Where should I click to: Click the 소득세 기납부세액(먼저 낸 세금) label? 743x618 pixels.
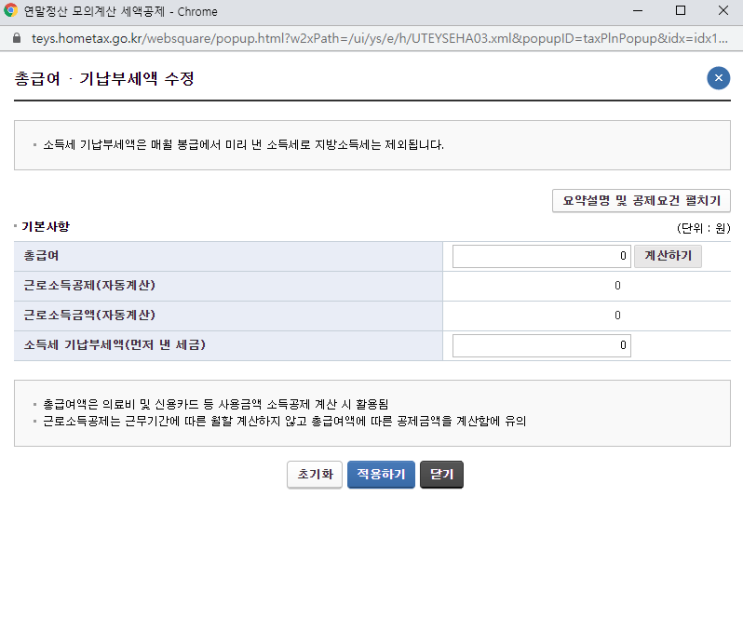[x=115, y=345]
